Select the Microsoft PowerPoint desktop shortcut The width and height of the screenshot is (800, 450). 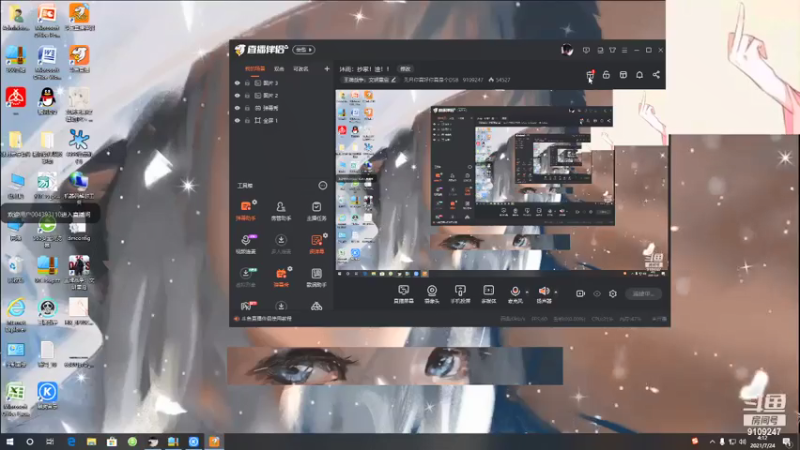(x=47, y=20)
